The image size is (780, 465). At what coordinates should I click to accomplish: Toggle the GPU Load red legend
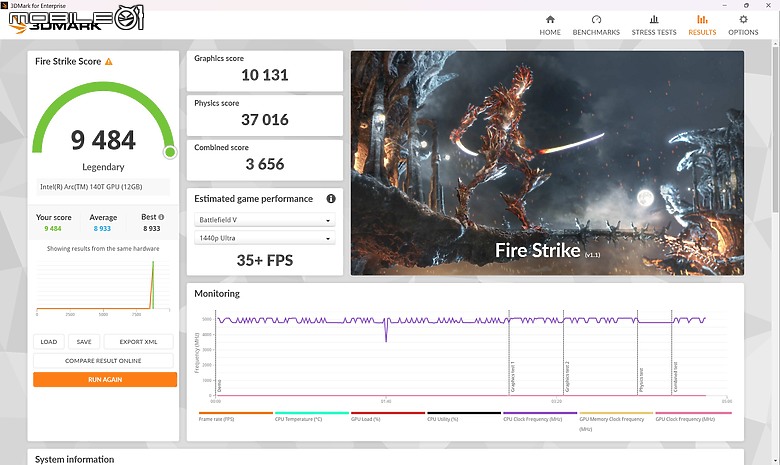tap(388, 417)
